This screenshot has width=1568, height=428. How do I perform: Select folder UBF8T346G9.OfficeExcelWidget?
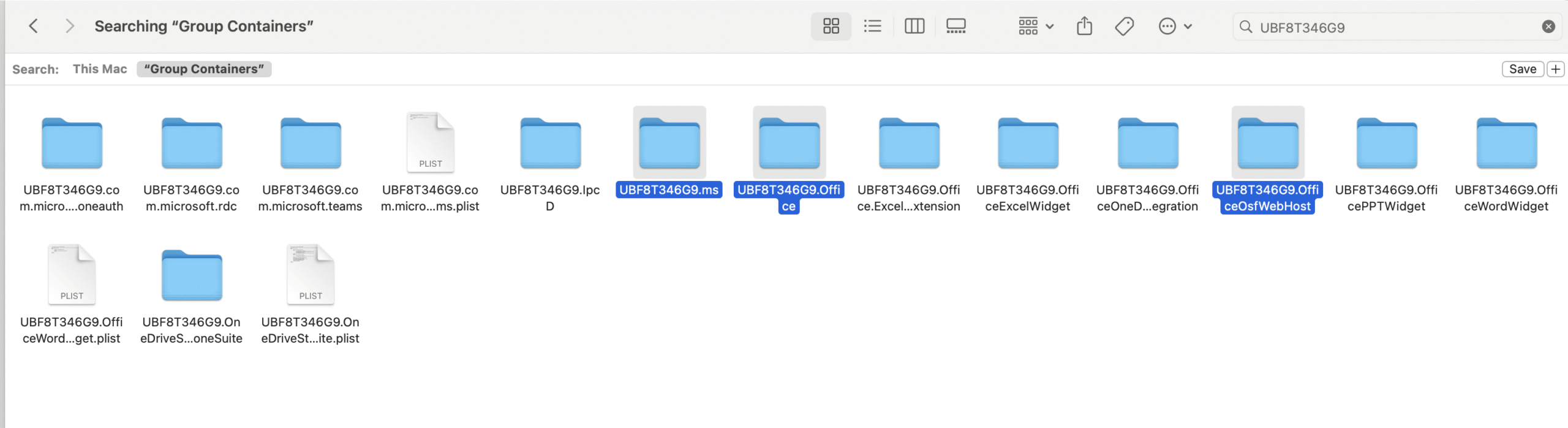click(x=1028, y=143)
